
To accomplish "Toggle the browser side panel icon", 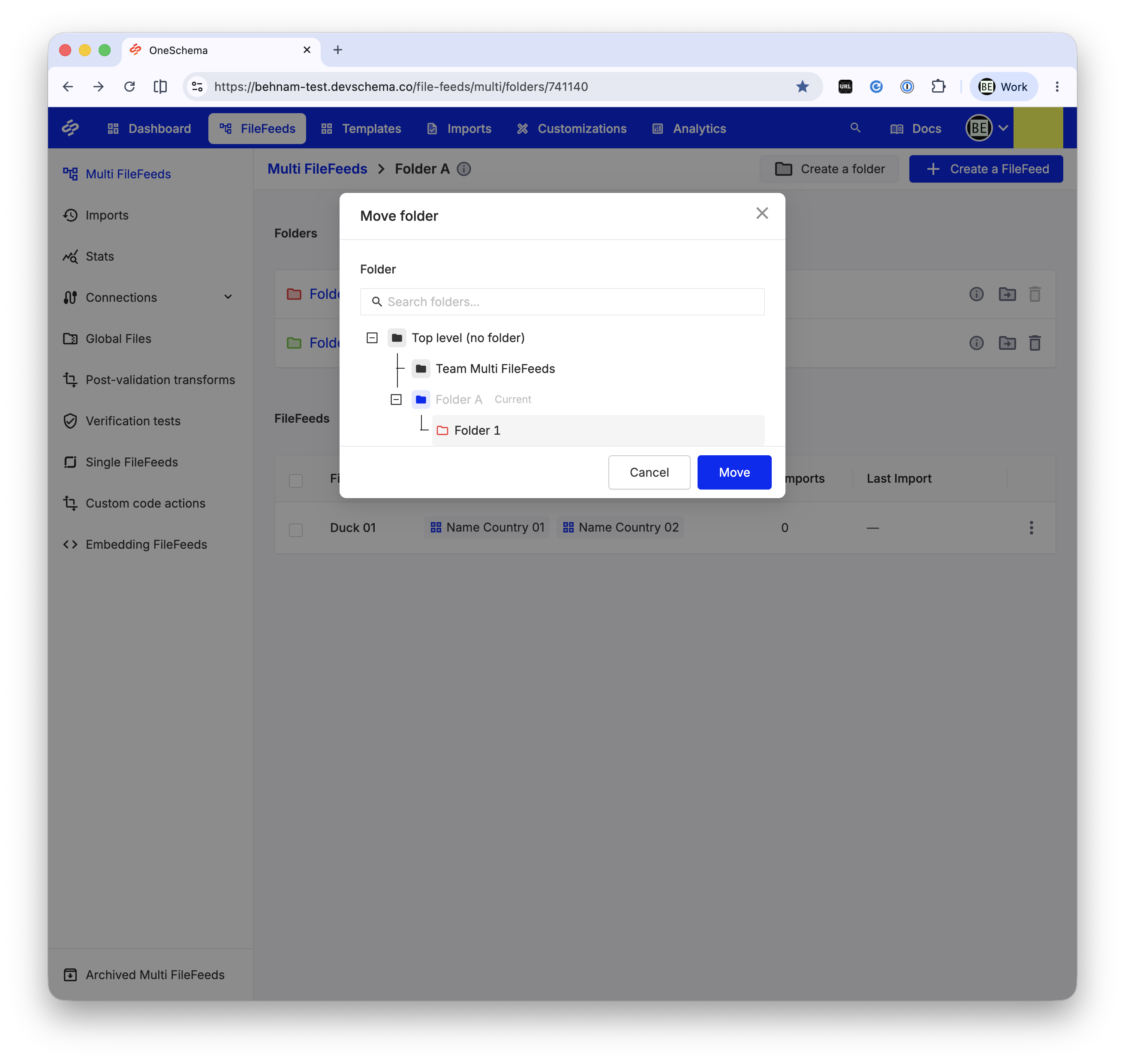I will tap(160, 87).
